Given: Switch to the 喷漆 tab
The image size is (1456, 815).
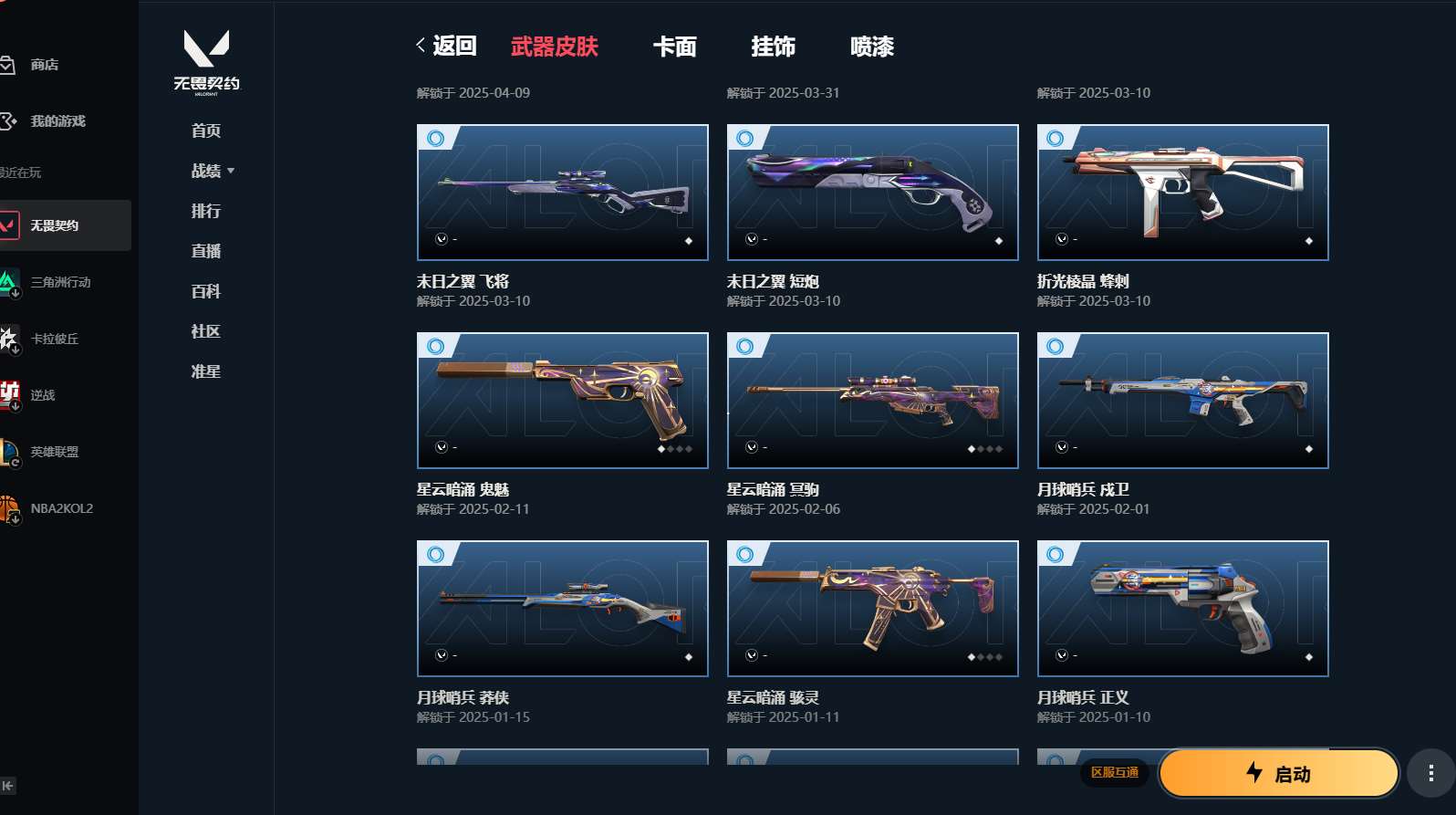Looking at the screenshot, I should click(x=871, y=47).
